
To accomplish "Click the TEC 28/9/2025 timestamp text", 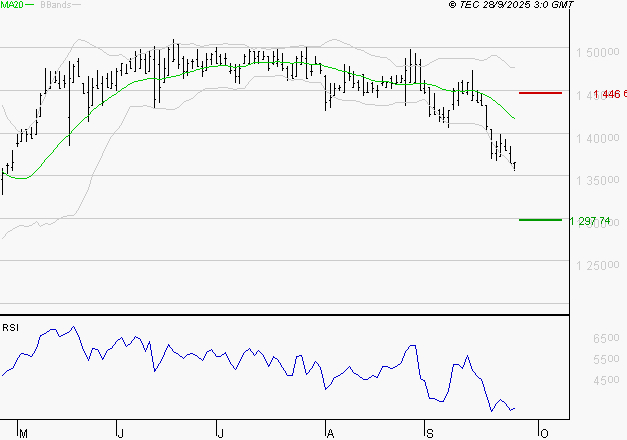I will pyautogui.click(x=511, y=5).
